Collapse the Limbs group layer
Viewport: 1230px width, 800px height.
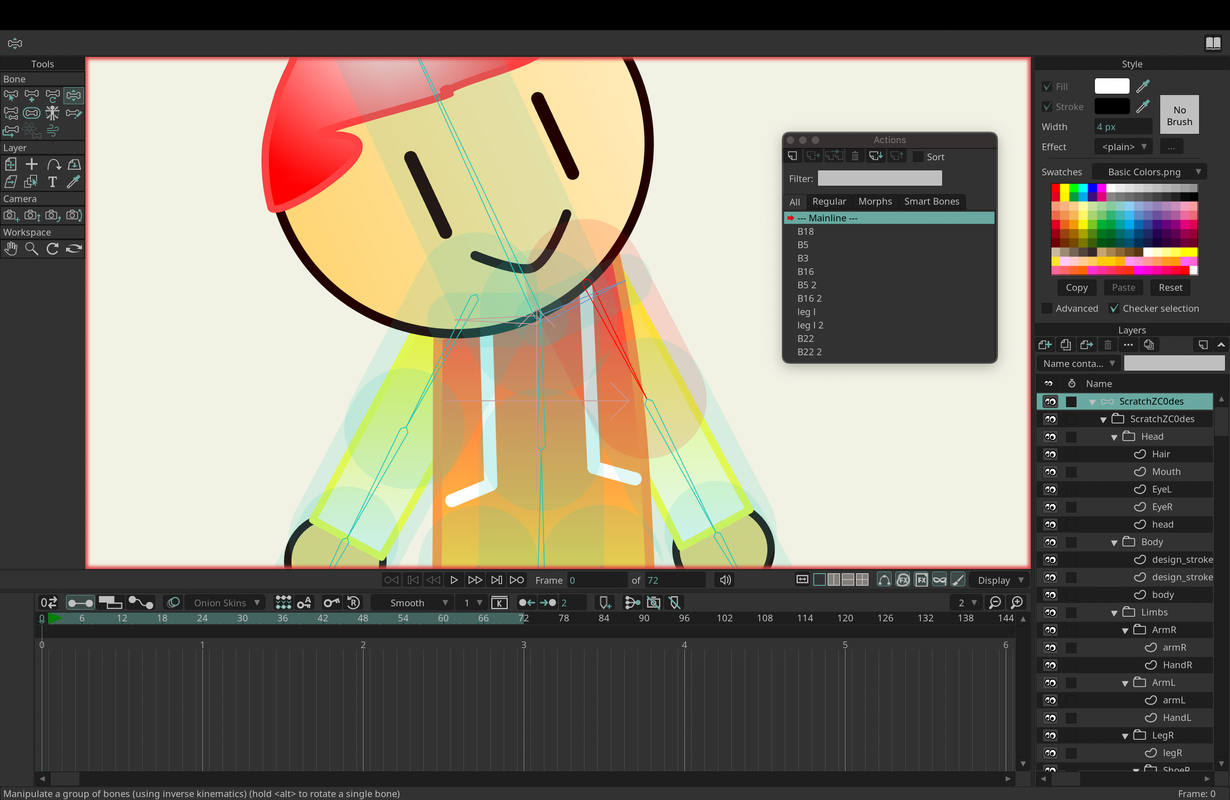[1115, 612]
